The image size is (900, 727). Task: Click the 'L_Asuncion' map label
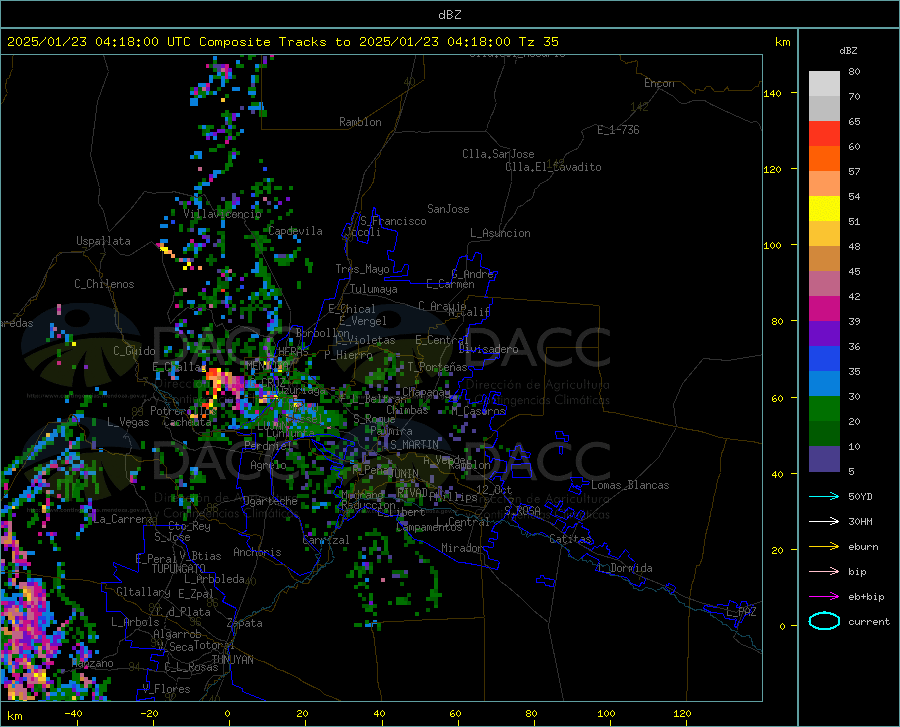tap(500, 233)
